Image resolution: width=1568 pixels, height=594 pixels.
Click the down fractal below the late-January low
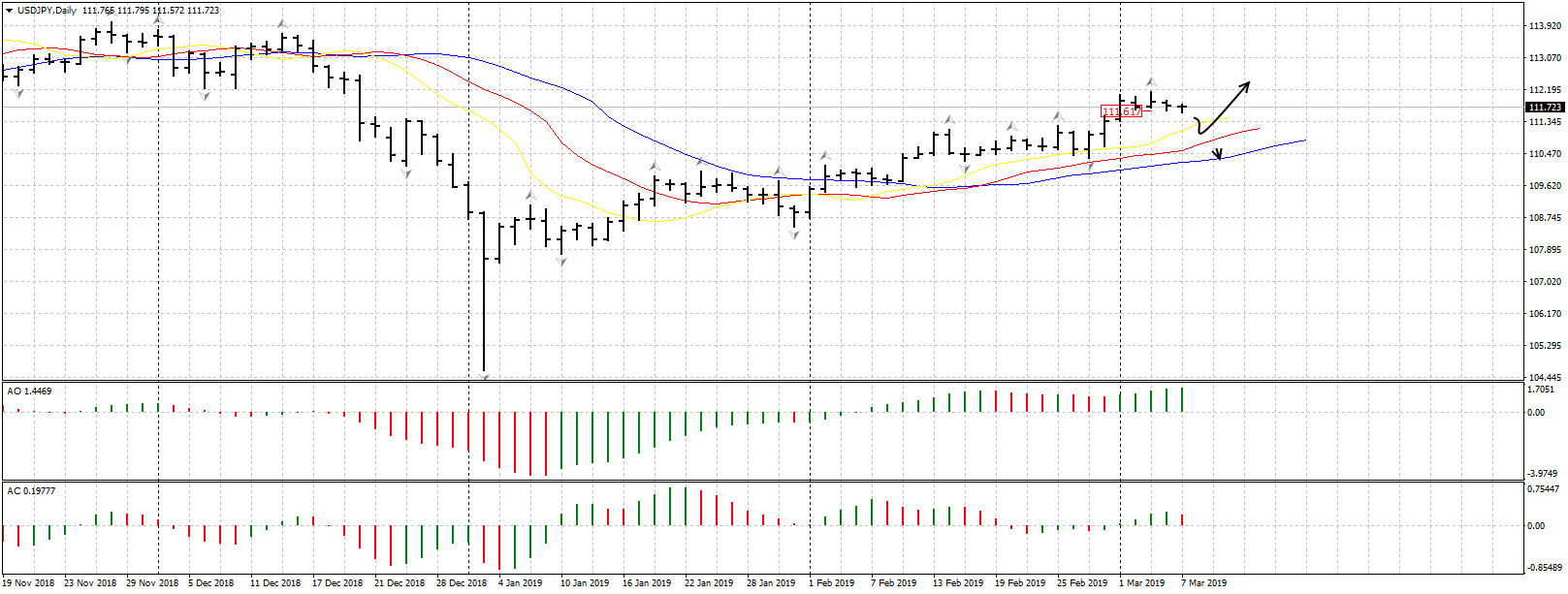click(795, 235)
